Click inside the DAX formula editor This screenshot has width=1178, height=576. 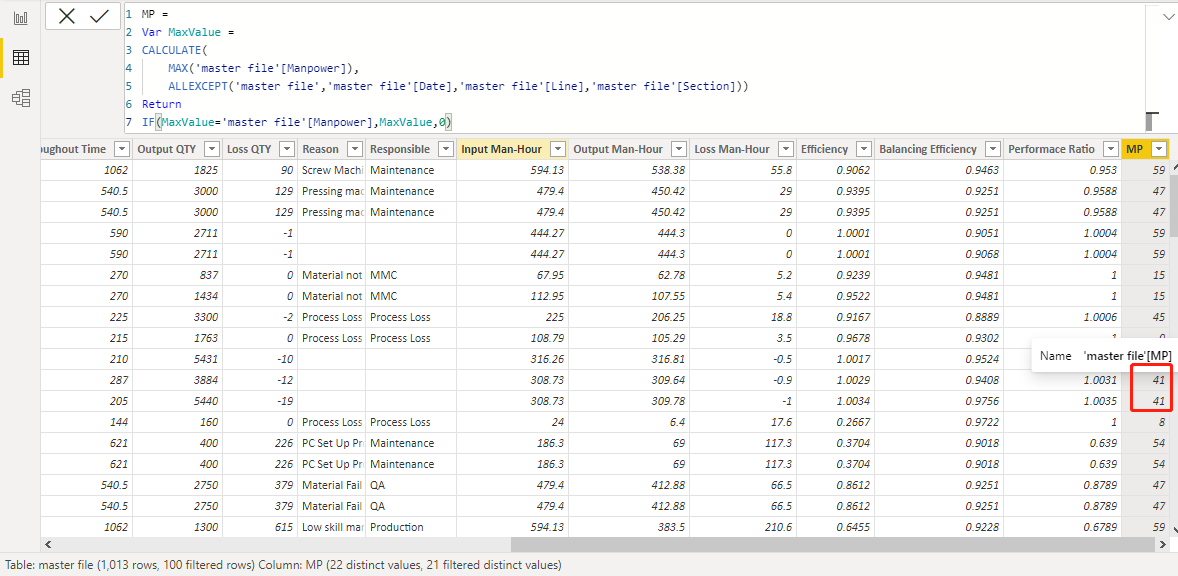tap(634, 68)
